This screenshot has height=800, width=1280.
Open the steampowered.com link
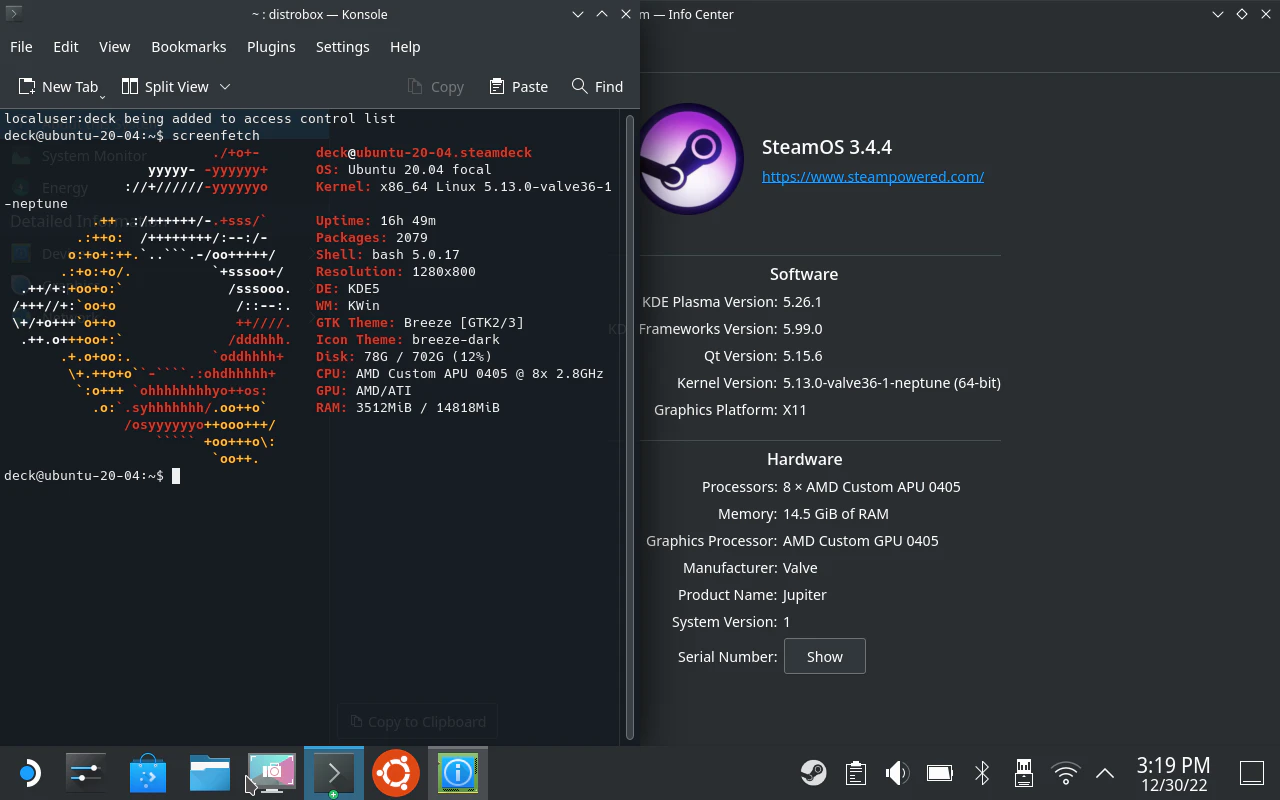click(873, 176)
